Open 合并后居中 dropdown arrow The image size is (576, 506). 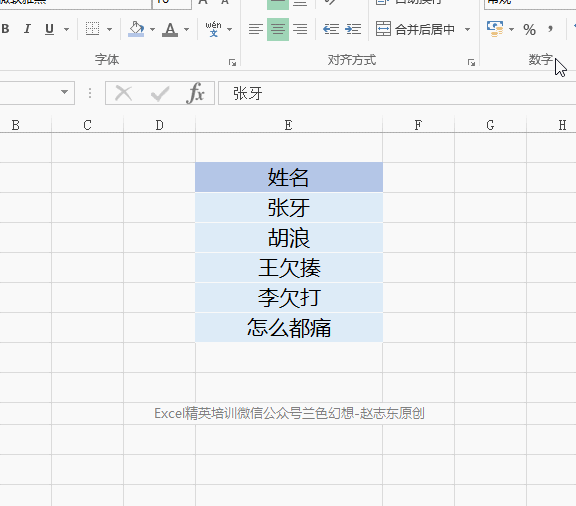pyautogui.click(x=468, y=29)
